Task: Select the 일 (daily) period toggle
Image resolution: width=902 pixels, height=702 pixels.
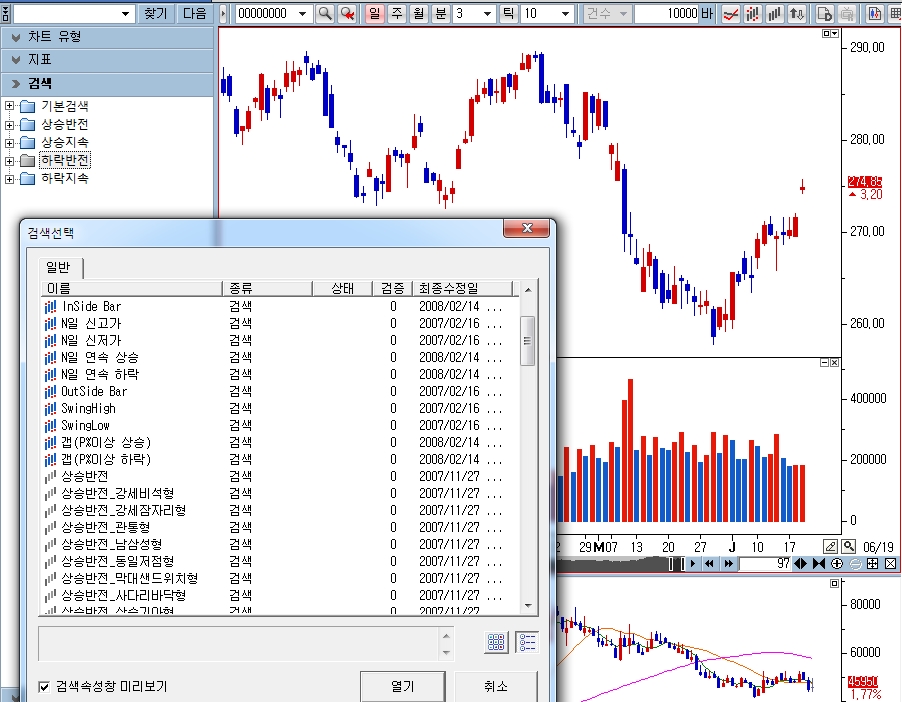Action: [x=375, y=14]
